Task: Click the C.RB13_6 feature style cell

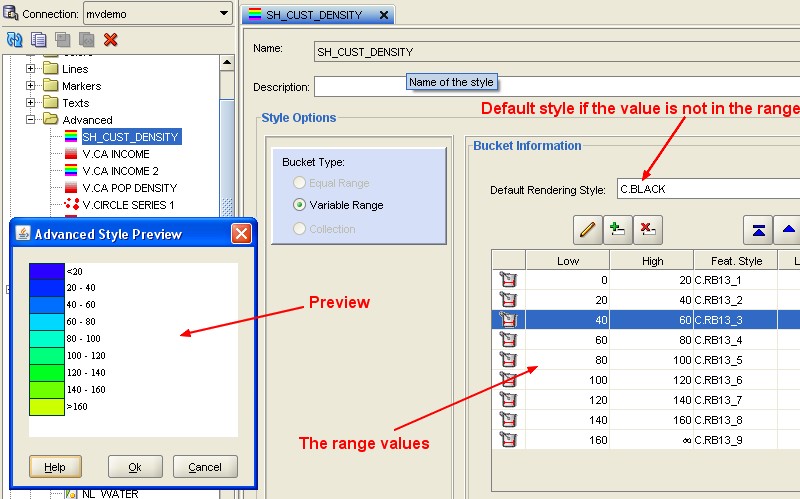Action: (735, 380)
